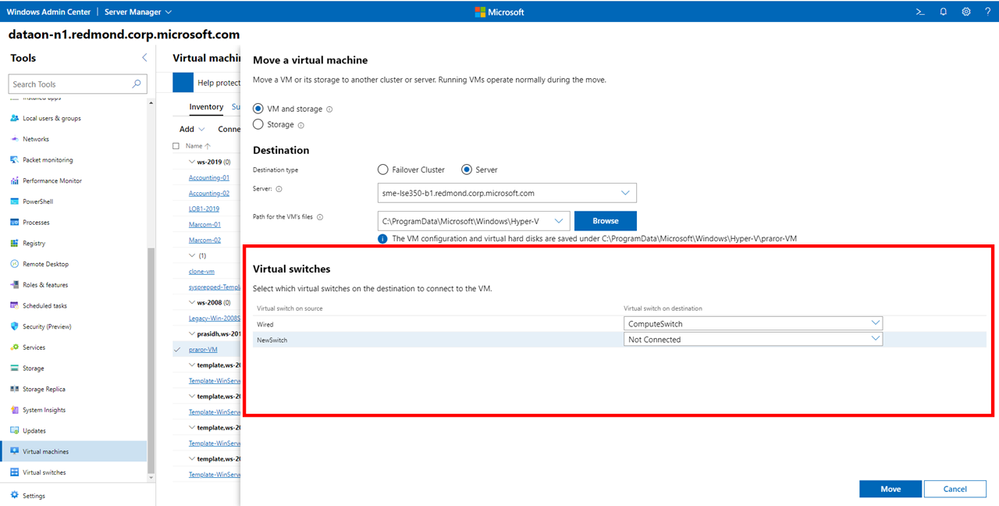Expand the Add menu dropdown
This screenshot has height=506, width=999.
pyautogui.click(x=191, y=129)
